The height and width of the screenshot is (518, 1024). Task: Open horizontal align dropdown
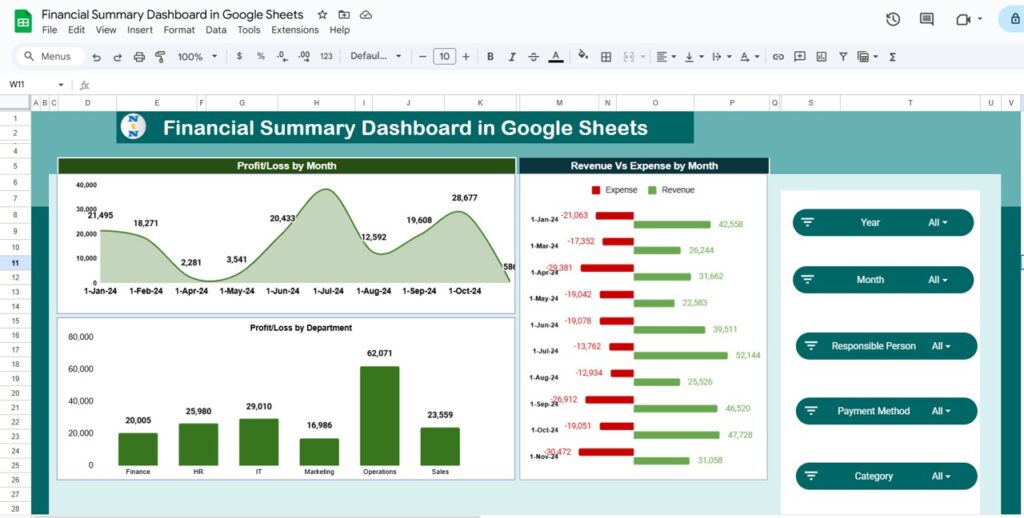(666, 57)
